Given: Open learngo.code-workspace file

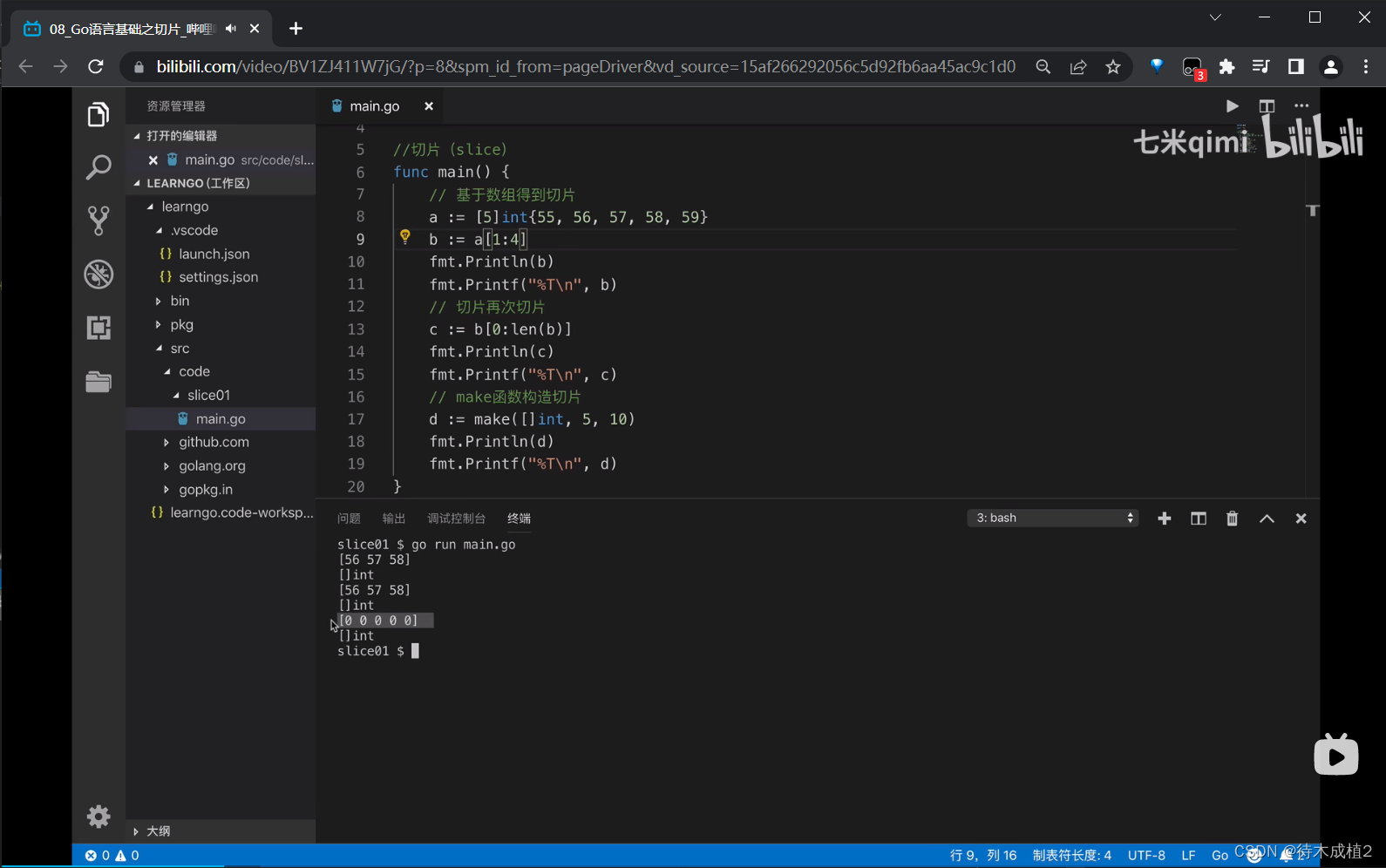Looking at the screenshot, I should [x=241, y=512].
